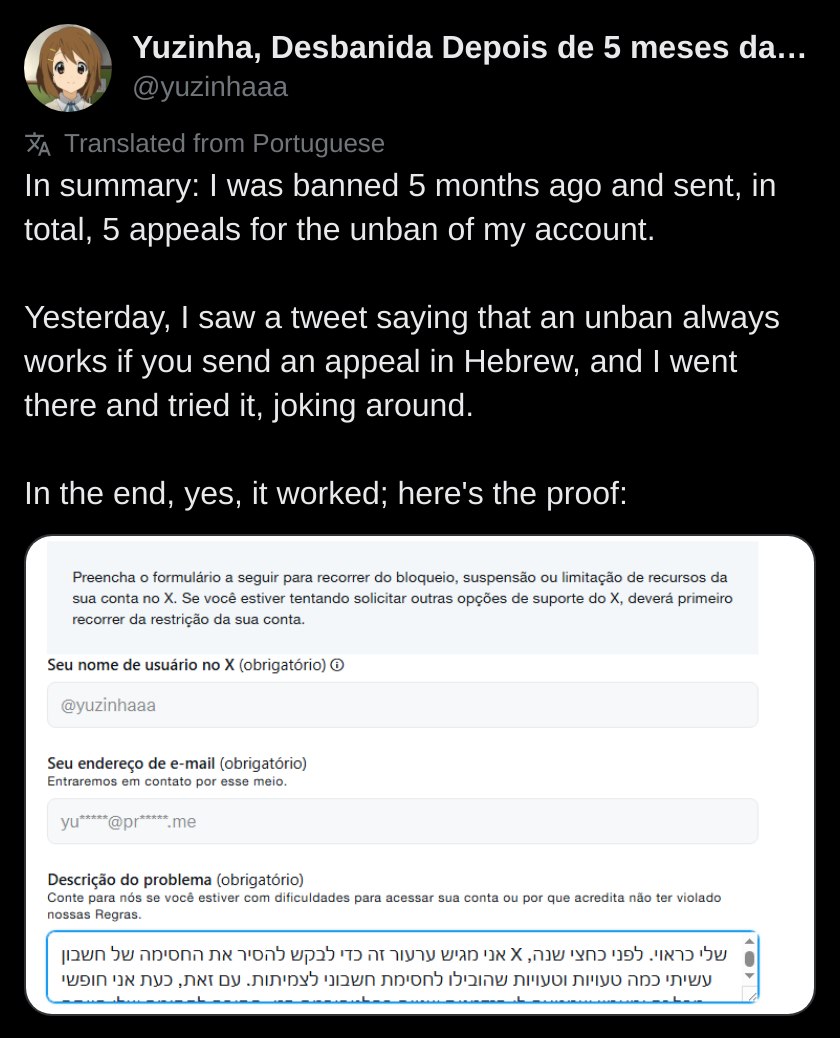Viewport: 840px width, 1038px height.
Task: Click the 'Descrição do problema' label
Action: click(129, 880)
